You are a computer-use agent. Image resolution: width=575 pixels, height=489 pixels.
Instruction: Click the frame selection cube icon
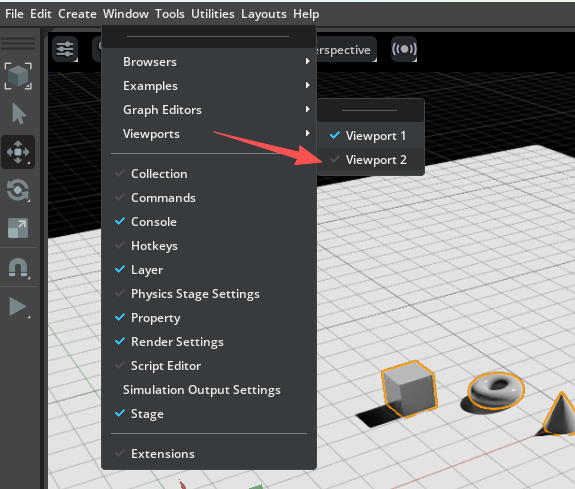(x=18, y=76)
